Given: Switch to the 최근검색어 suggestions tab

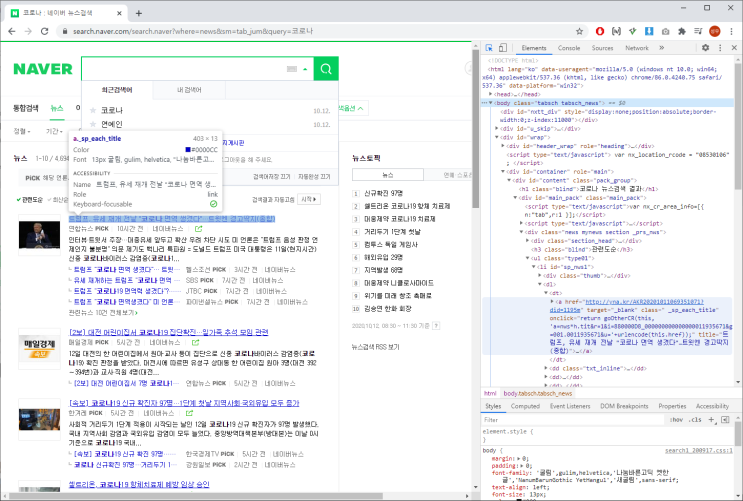Looking at the screenshot, I should [117, 90].
